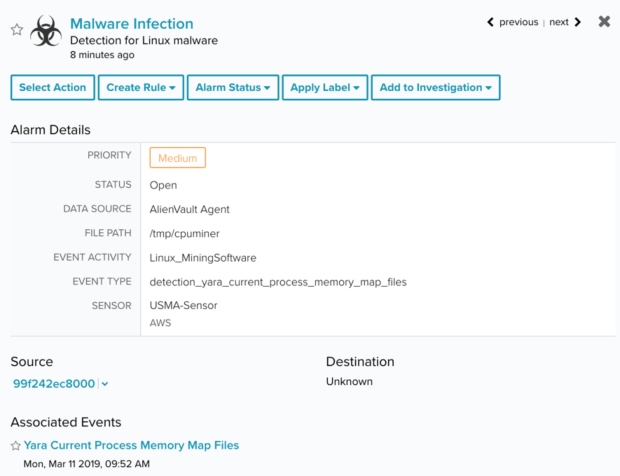Click the Medium priority badge
The image size is (620, 476).
click(x=178, y=158)
